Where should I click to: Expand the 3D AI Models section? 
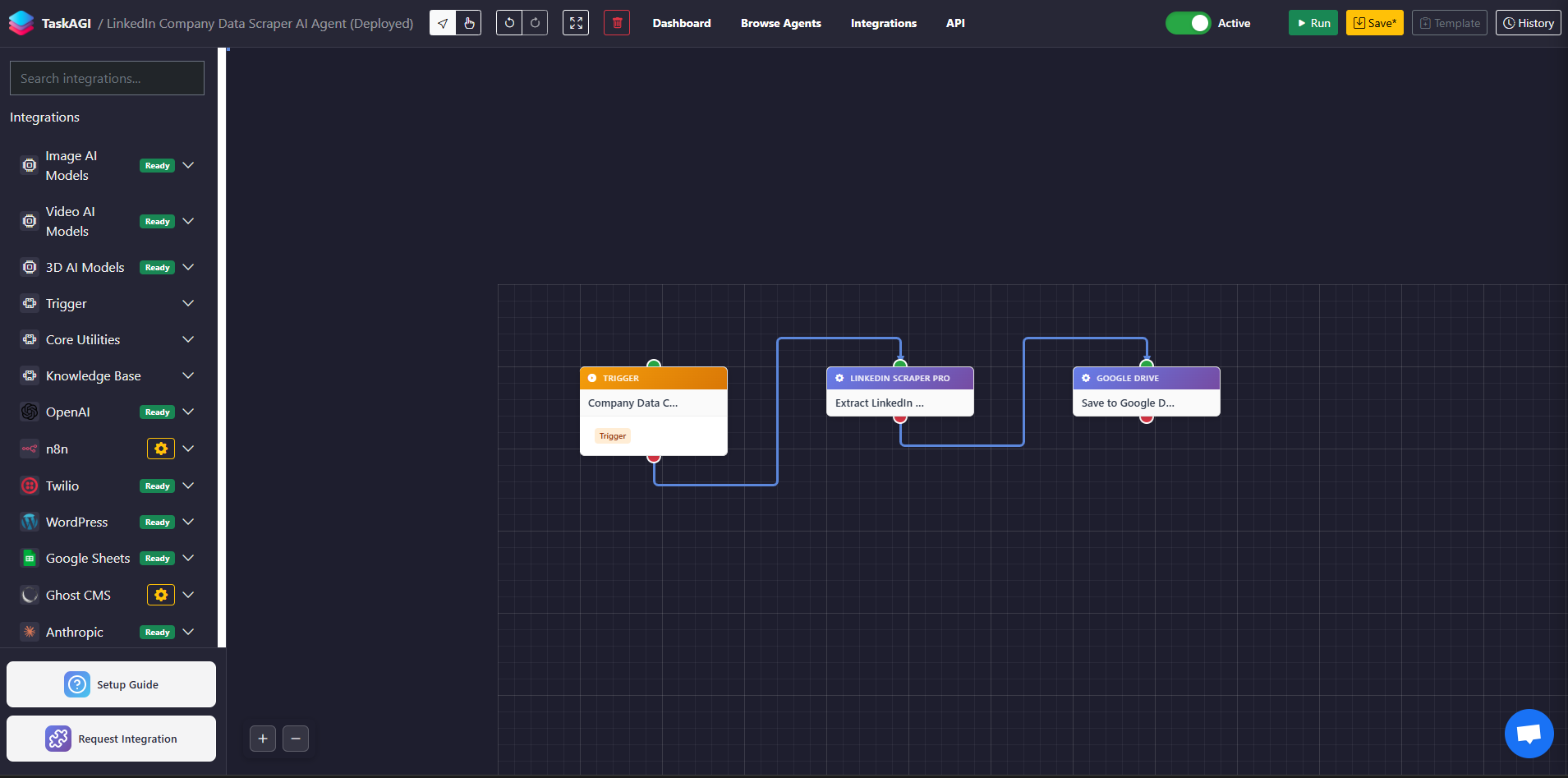[188, 267]
